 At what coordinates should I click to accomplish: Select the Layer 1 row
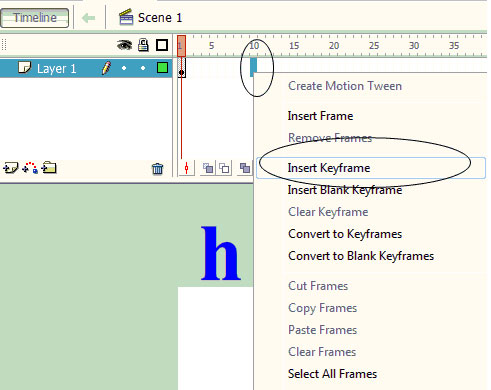(86, 68)
